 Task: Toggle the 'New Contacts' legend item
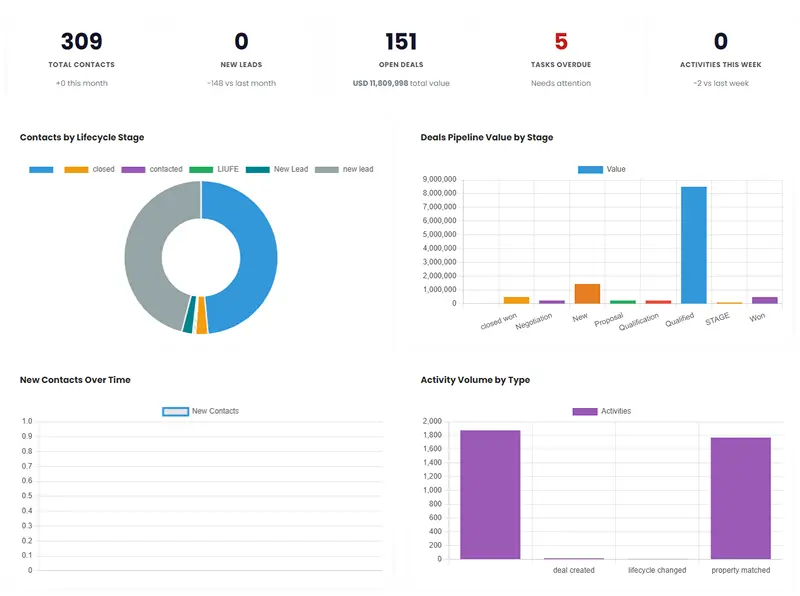[201, 411]
